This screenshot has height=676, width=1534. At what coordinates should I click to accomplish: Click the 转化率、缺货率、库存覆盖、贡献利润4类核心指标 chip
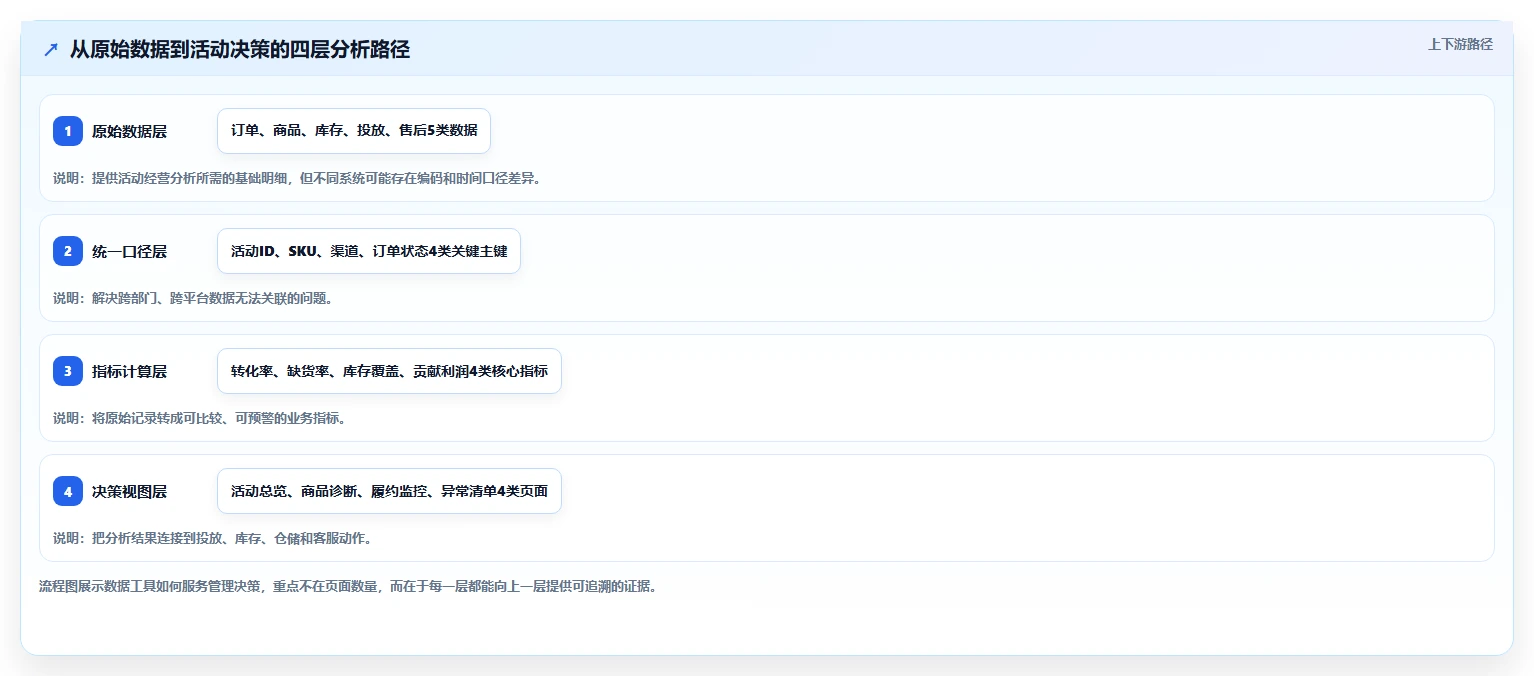(x=389, y=371)
